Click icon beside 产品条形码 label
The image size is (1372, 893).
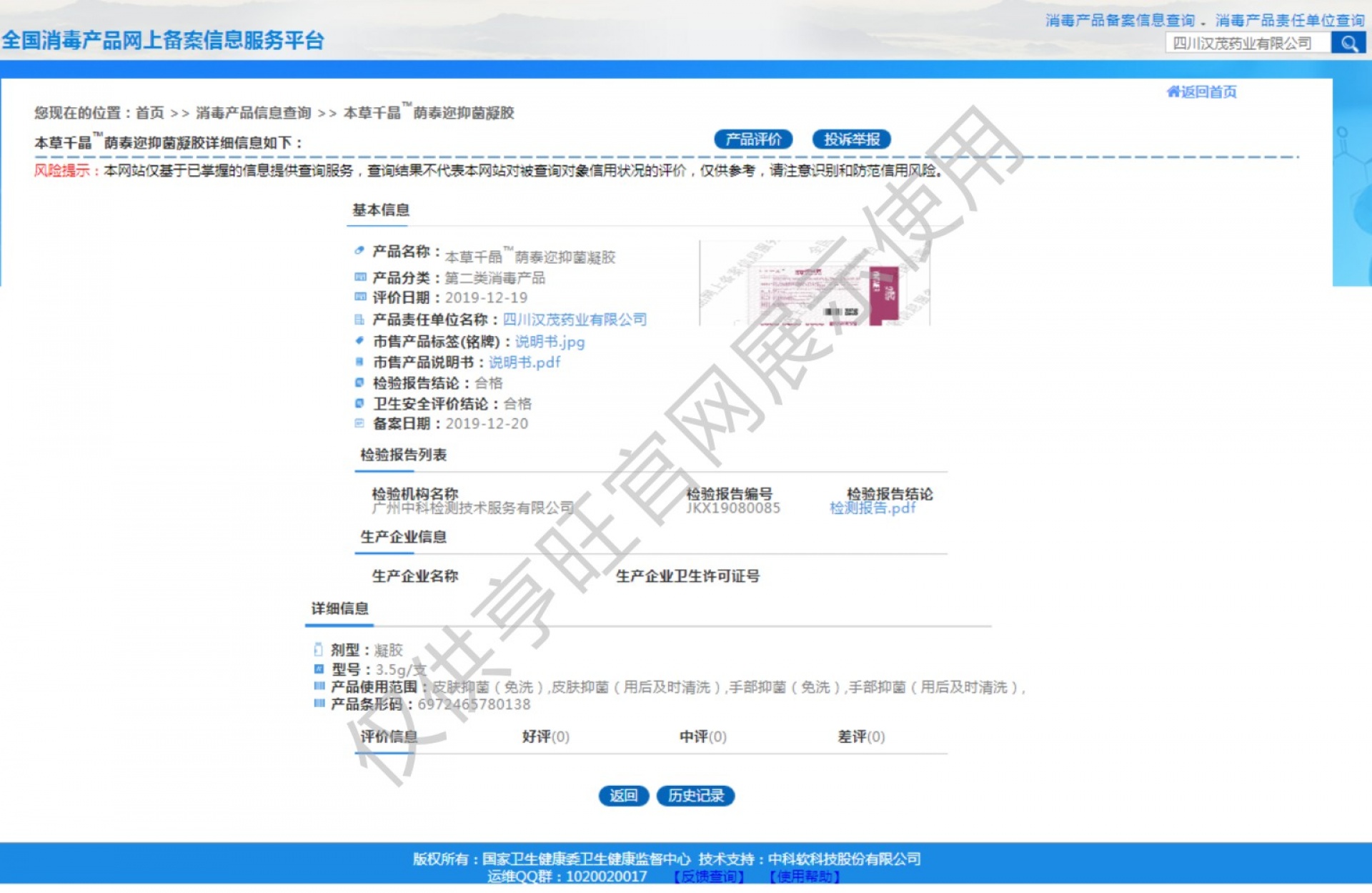[319, 704]
